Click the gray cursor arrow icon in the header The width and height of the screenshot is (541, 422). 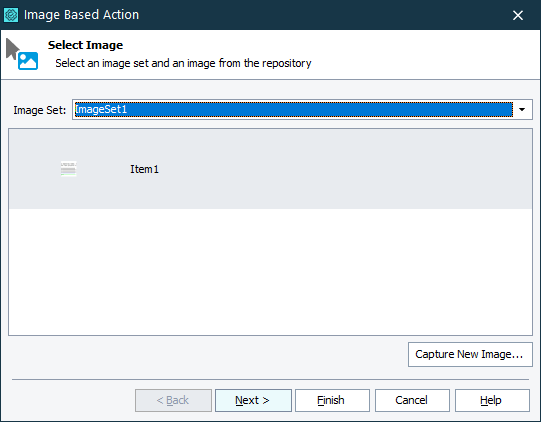coord(13,48)
